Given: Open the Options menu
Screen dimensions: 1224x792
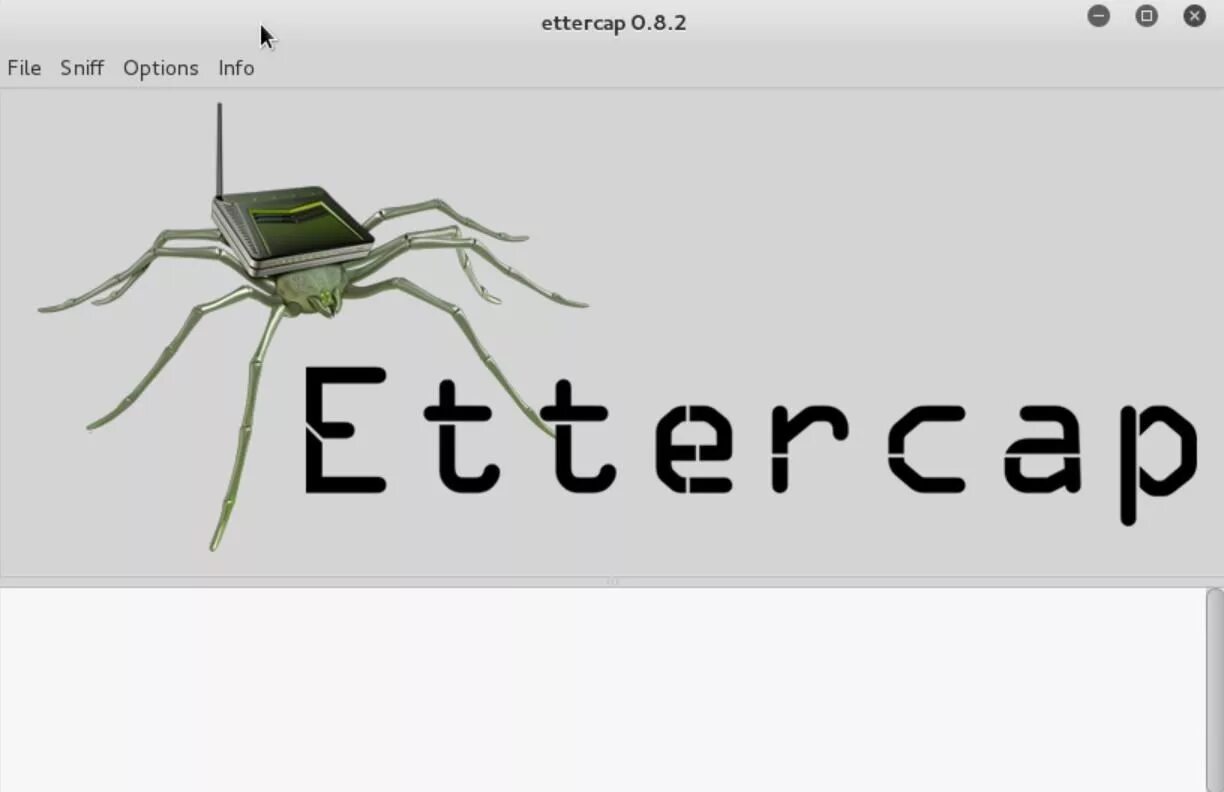Looking at the screenshot, I should coord(161,68).
